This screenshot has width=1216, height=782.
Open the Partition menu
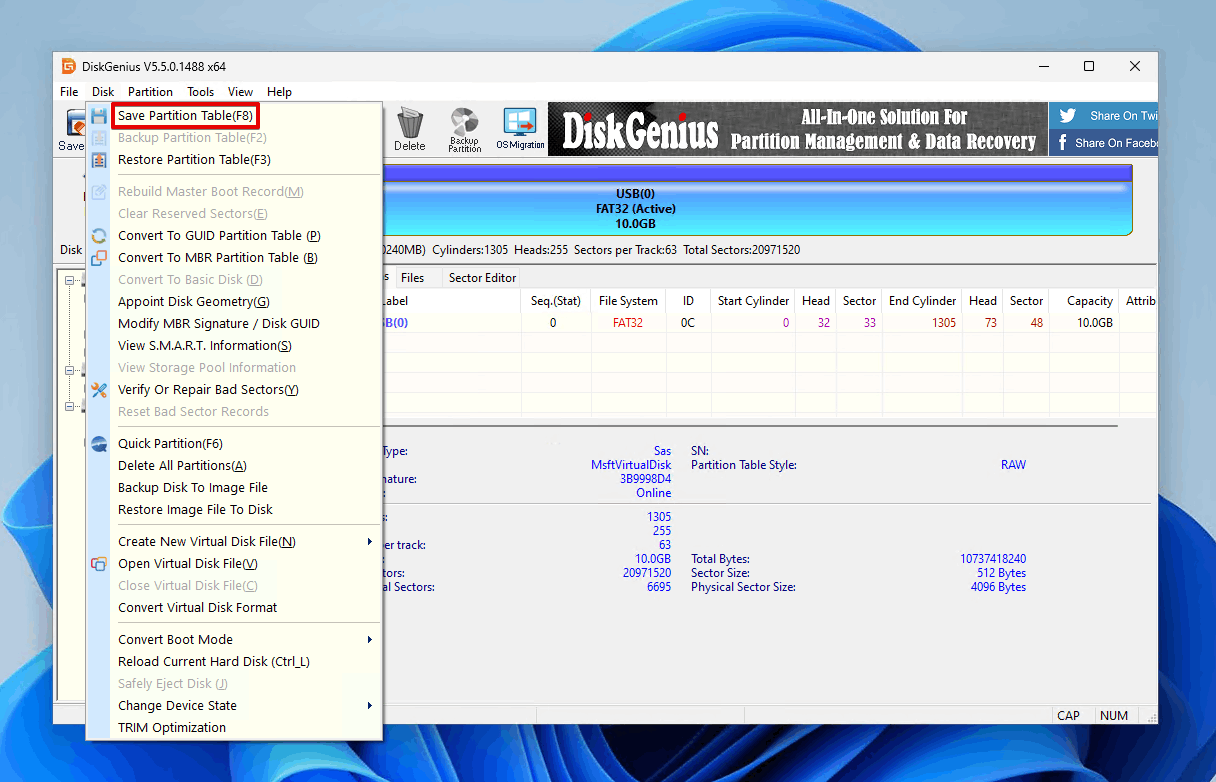point(150,92)
